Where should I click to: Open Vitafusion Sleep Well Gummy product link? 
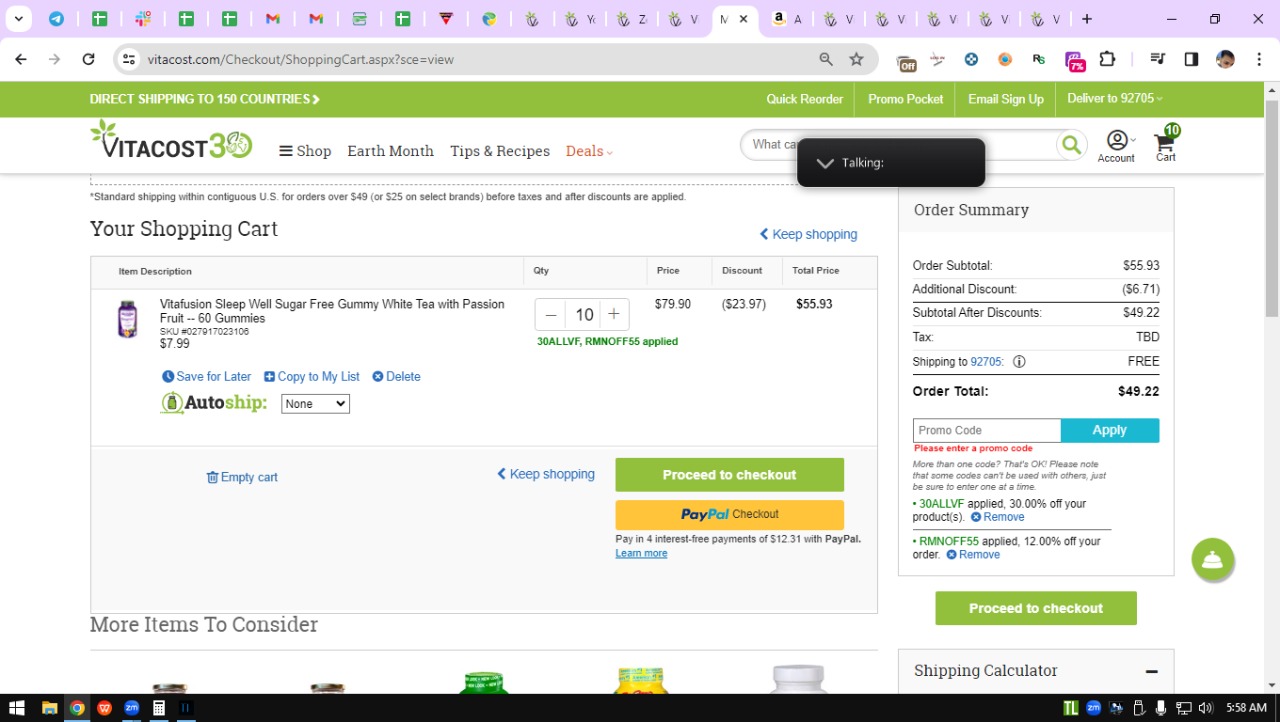(x=332, y=311)
